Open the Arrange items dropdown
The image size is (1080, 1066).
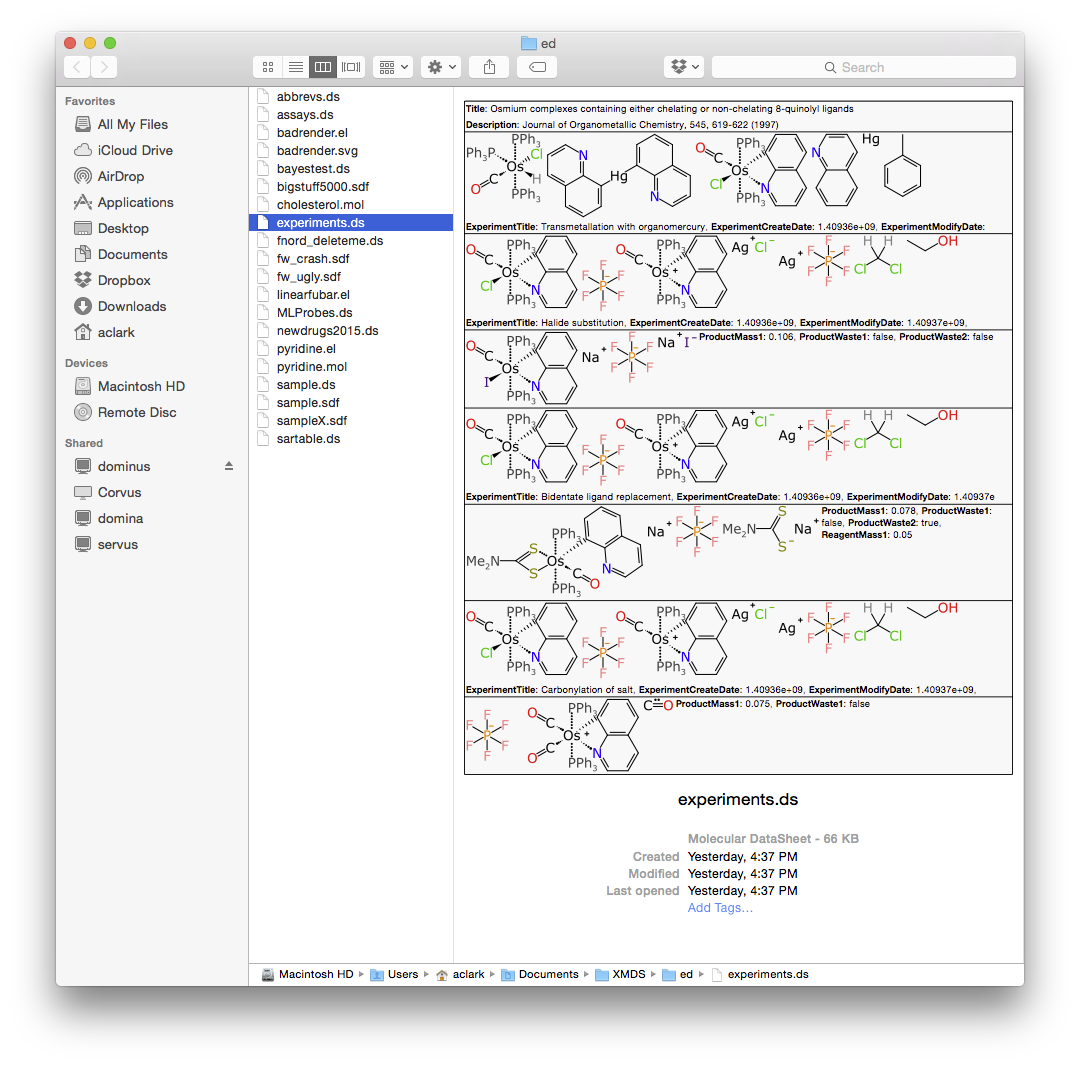pyautogui.click(x=392, y=67)
